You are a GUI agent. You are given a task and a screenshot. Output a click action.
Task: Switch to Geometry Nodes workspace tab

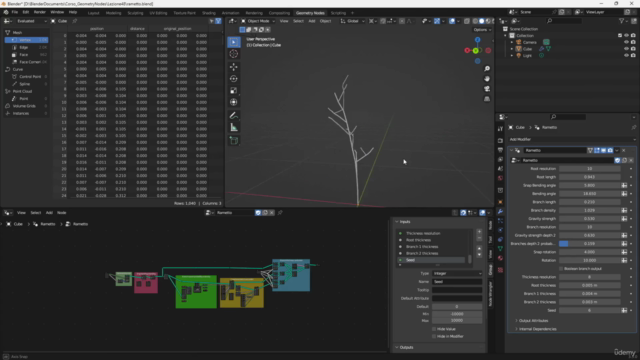[310, 13]
